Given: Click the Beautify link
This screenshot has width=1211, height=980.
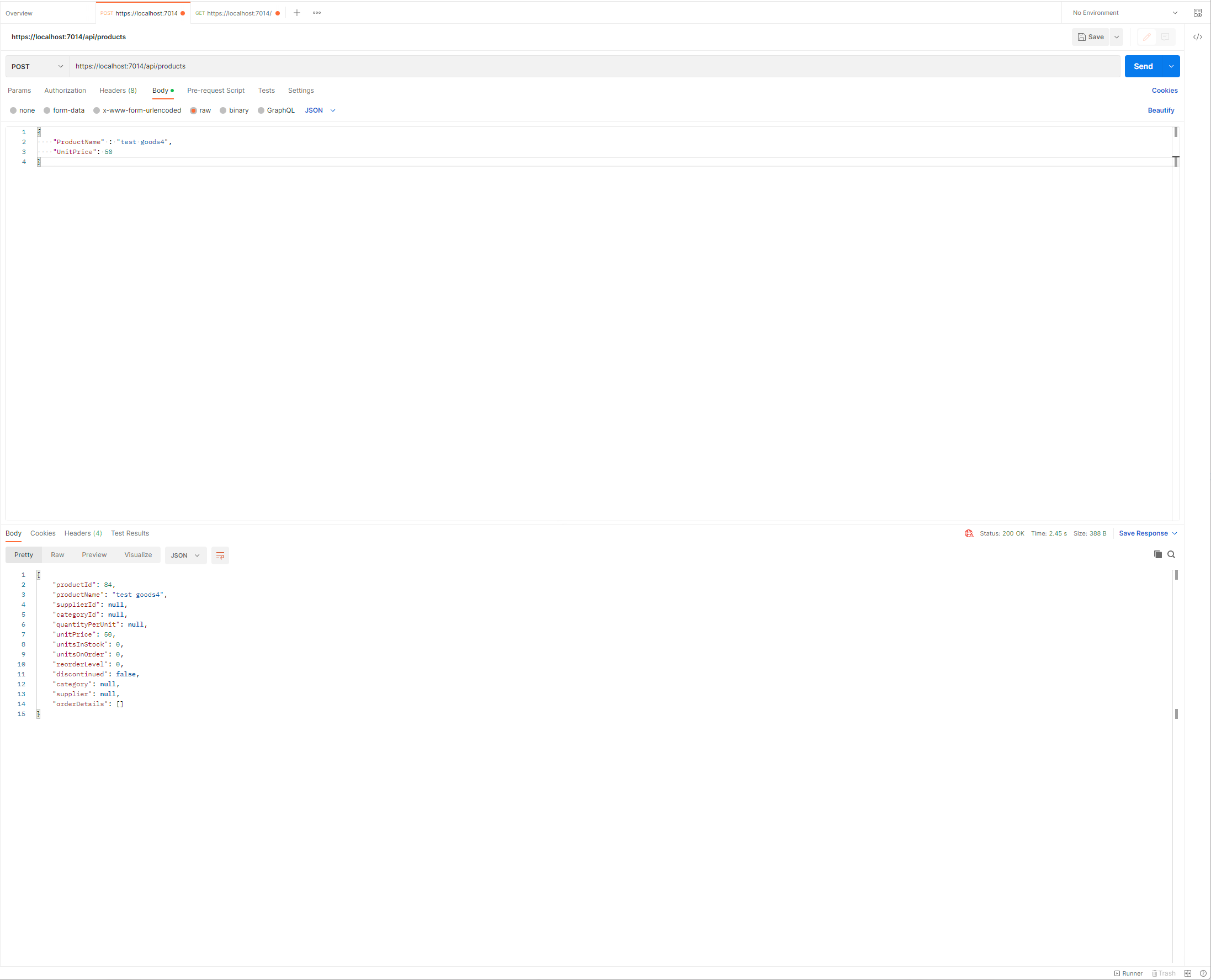Looking at the screenshot, I should [1160, 110].
